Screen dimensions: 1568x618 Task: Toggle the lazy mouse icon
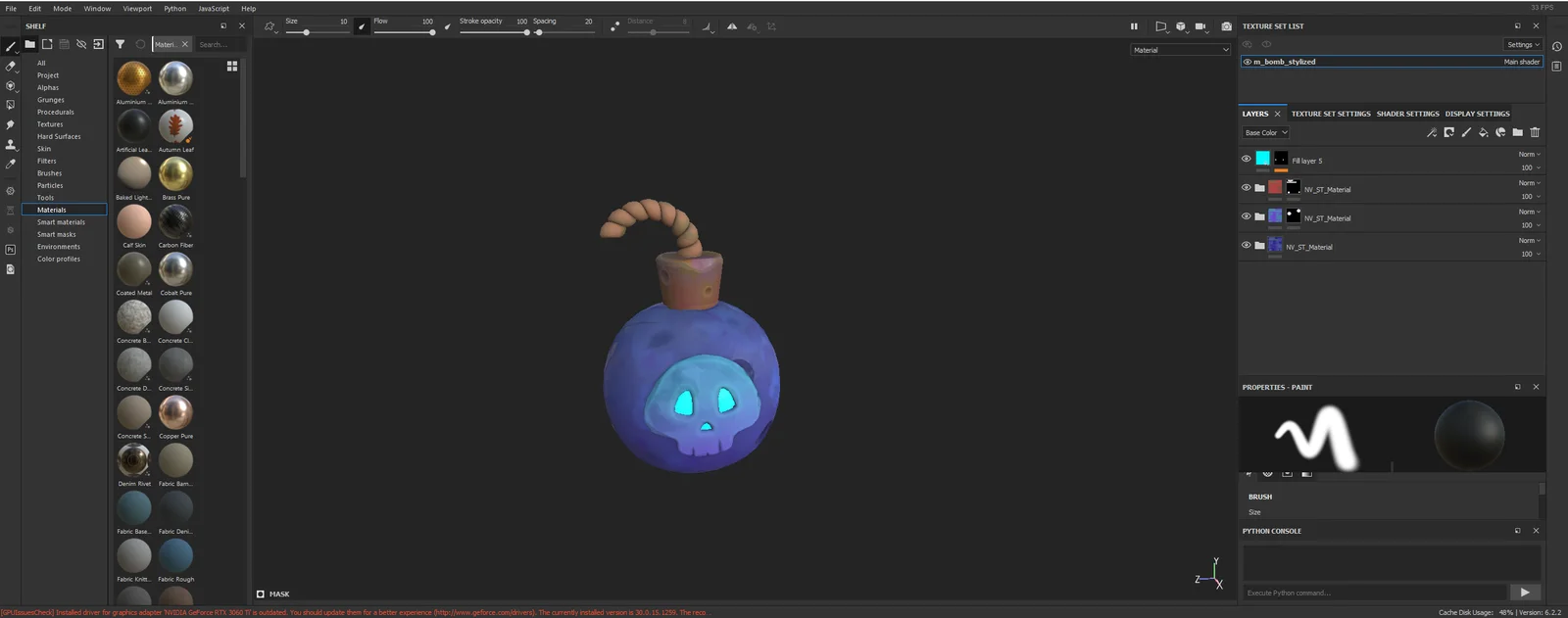[x=614, y=26]
